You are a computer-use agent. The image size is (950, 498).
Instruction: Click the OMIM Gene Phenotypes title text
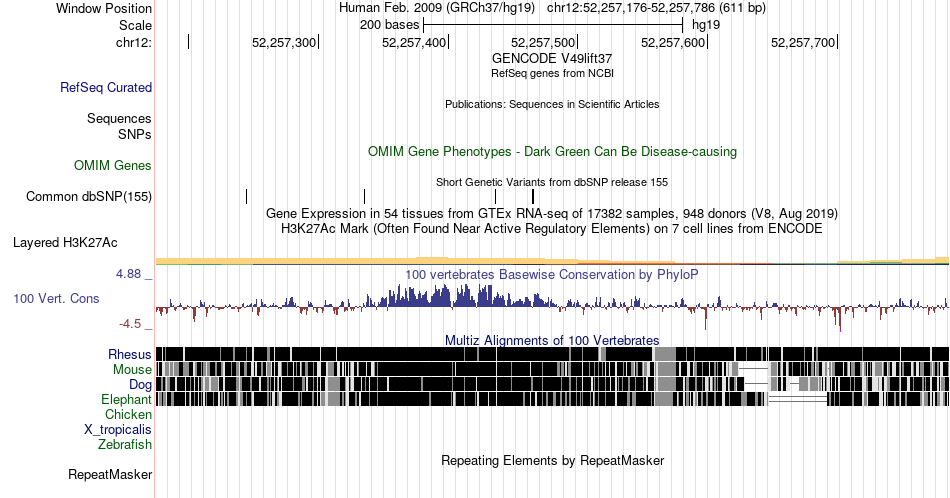click(552, 151)
